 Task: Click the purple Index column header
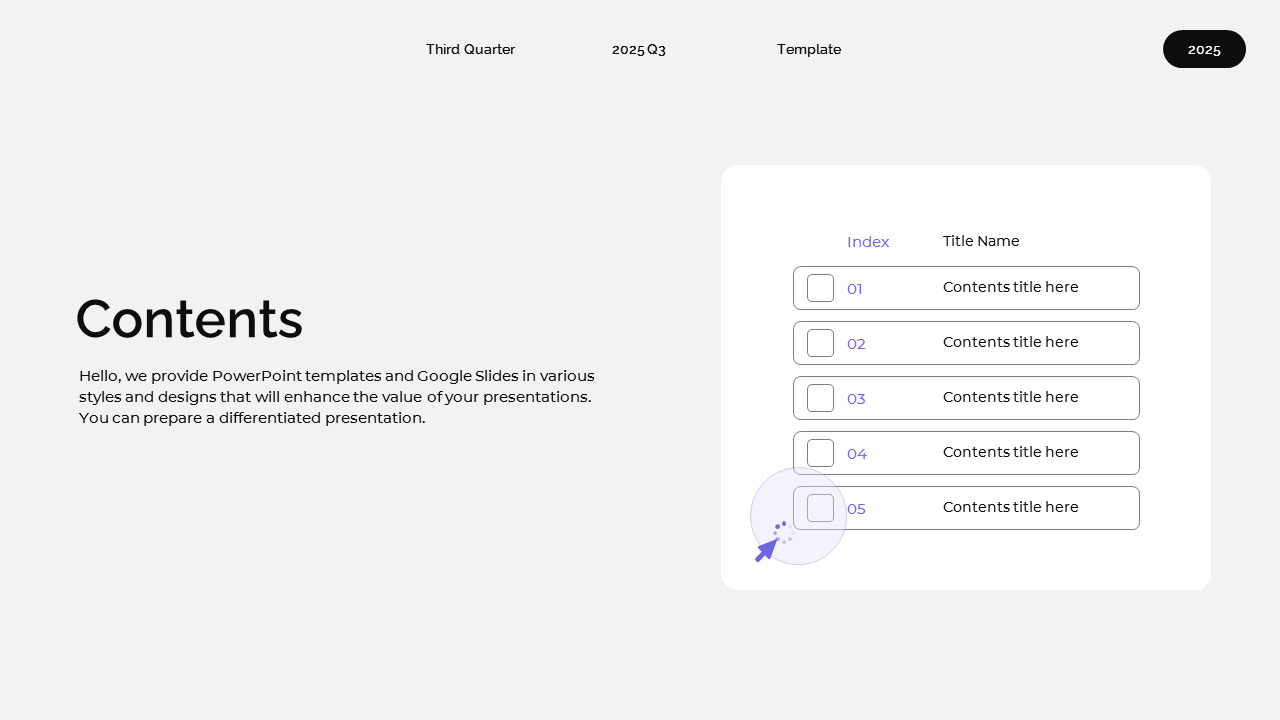pos(868,242)
